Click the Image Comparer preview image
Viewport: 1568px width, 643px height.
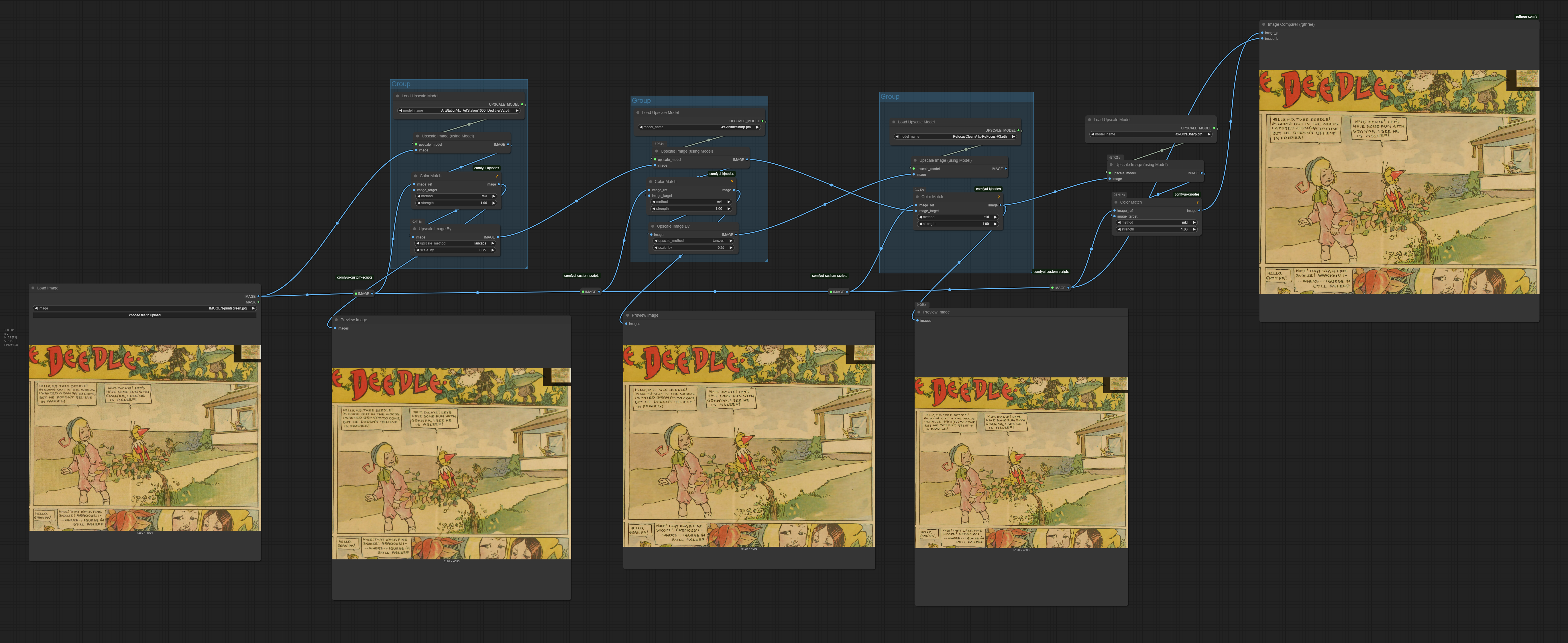tap(1399, 182)
